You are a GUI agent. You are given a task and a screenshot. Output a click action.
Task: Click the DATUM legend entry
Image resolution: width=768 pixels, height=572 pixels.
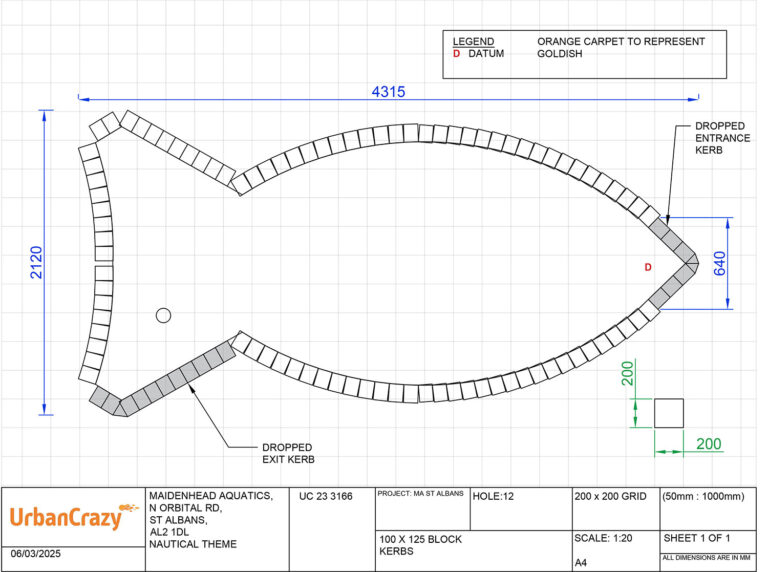click(x=486, y=54)
